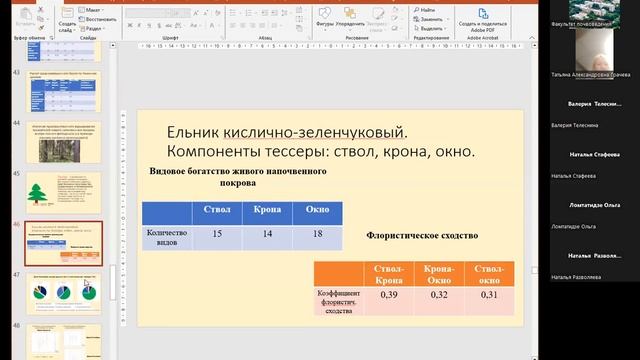Click the Найти (Find) button
This screenshot has width=640, height=360.
(424, 10)
